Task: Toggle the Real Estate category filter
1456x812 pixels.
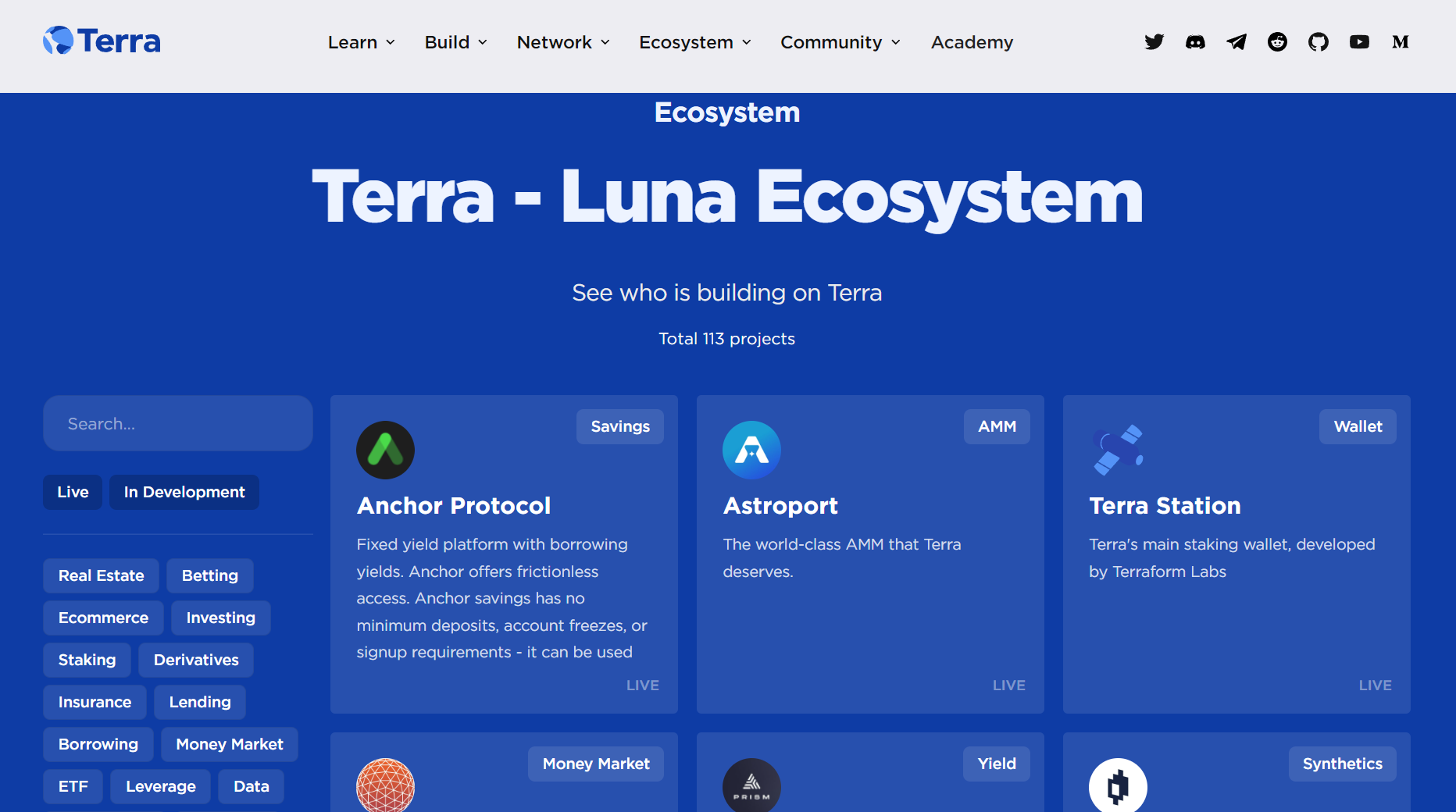Action: (x=102, y=575)
